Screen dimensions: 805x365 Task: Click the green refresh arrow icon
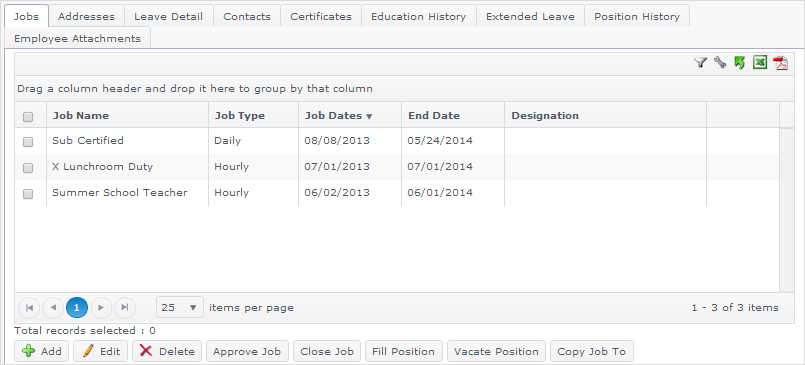pos(739,63)
